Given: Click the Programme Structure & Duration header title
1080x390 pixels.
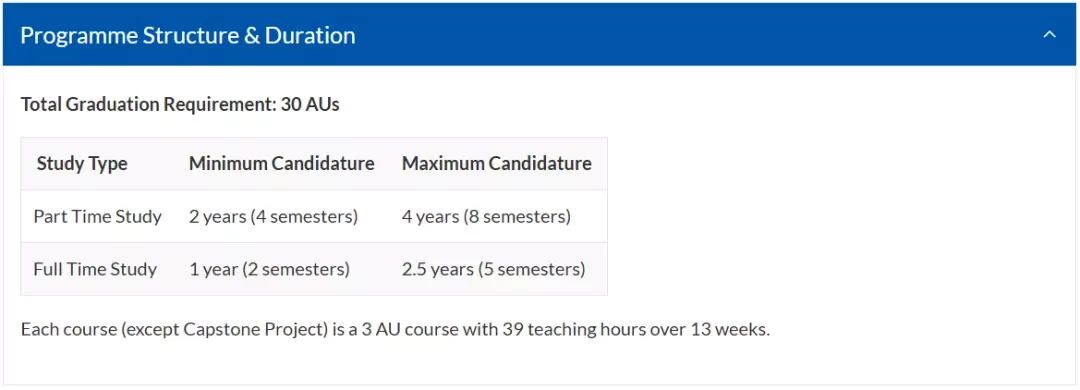Looking at the screenshot, I should point(188,35).
